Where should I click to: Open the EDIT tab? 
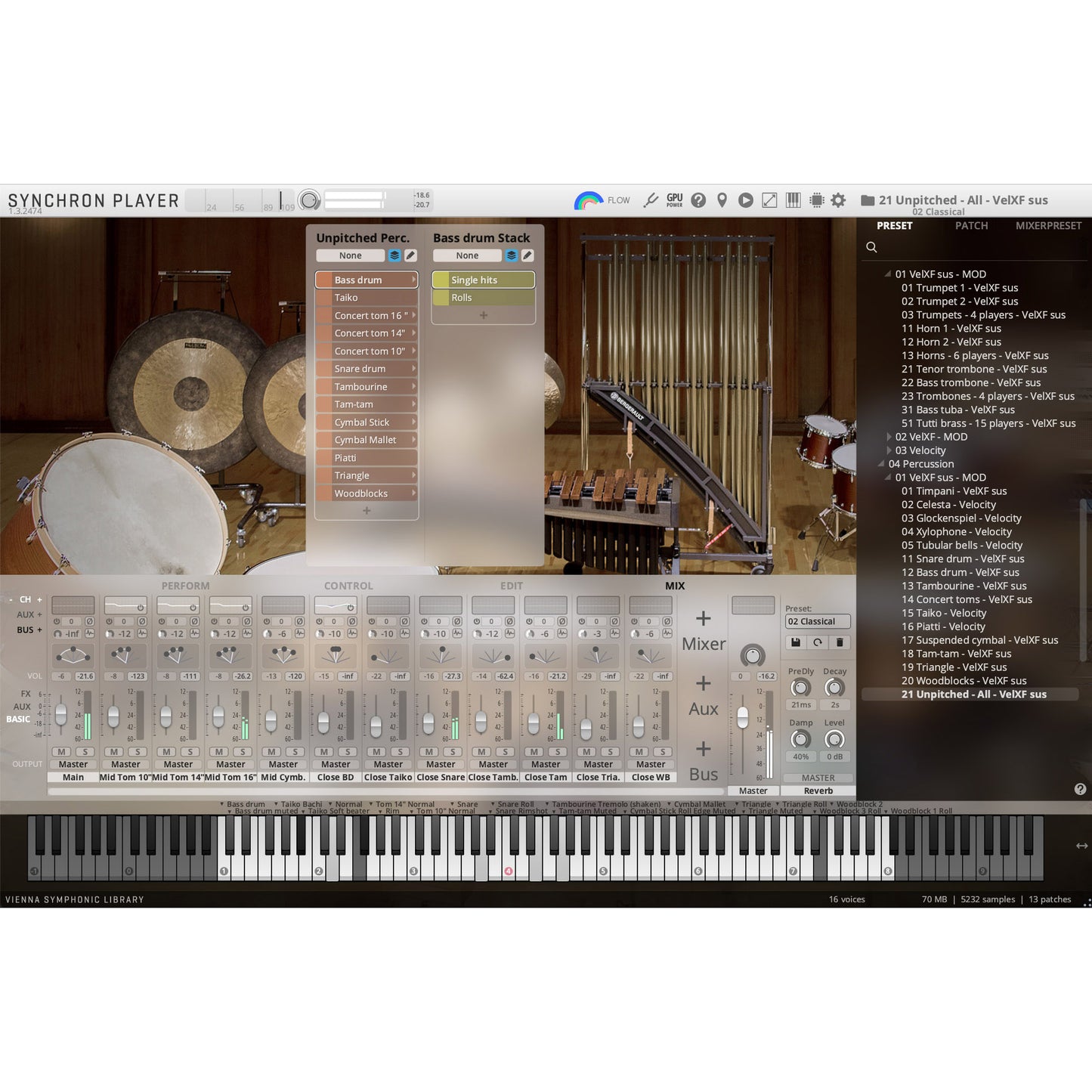click(x=512, y=586)
